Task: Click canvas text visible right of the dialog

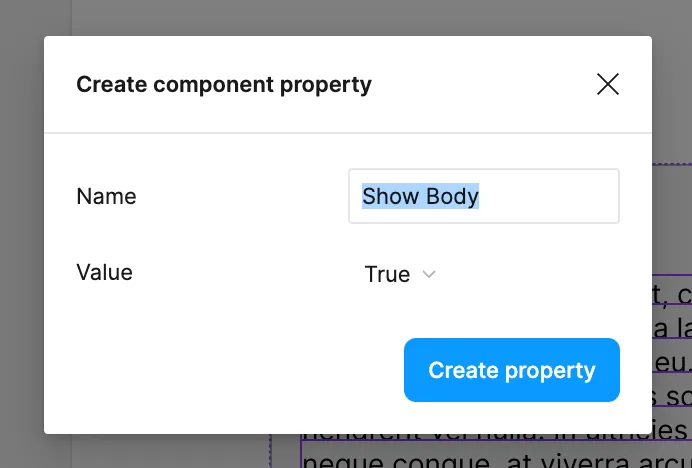Action: point(671,330)
